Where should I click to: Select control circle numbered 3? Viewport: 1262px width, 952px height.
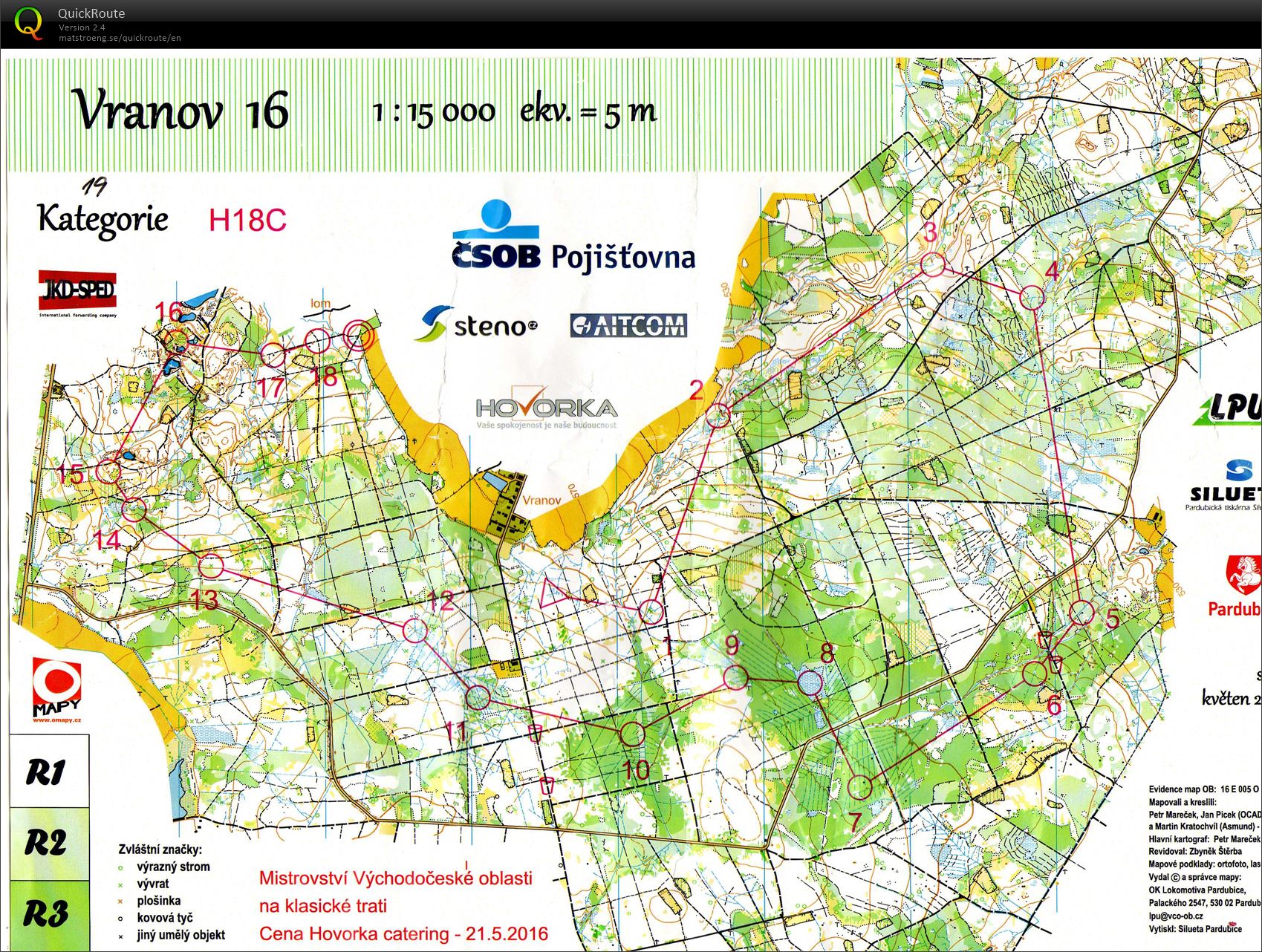pos(933,264)
